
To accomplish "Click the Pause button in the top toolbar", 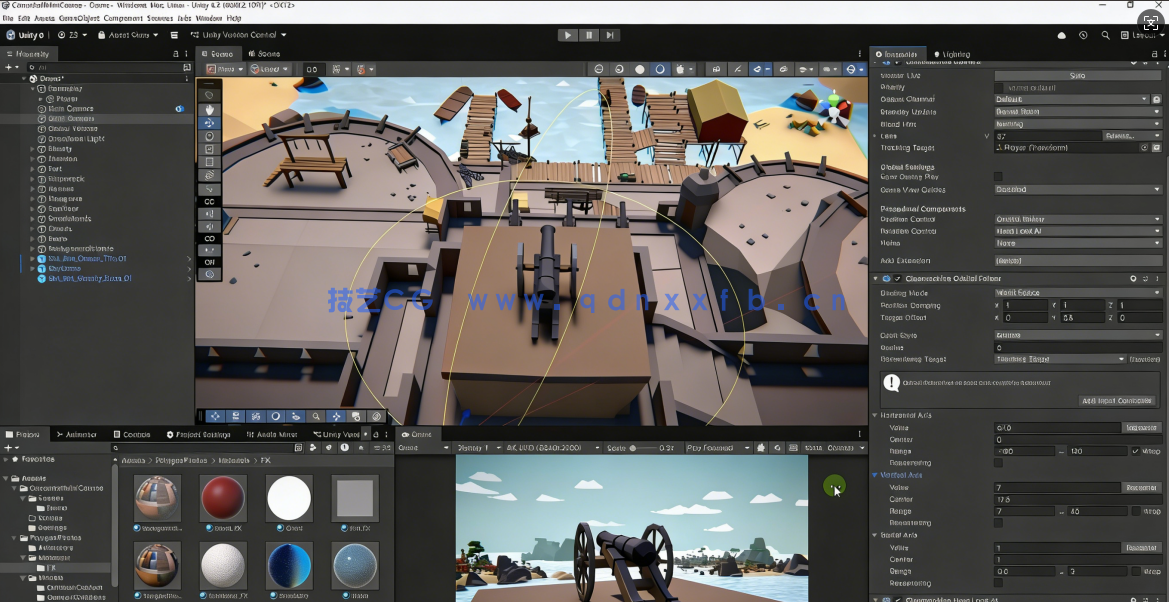I will point(589,35).
